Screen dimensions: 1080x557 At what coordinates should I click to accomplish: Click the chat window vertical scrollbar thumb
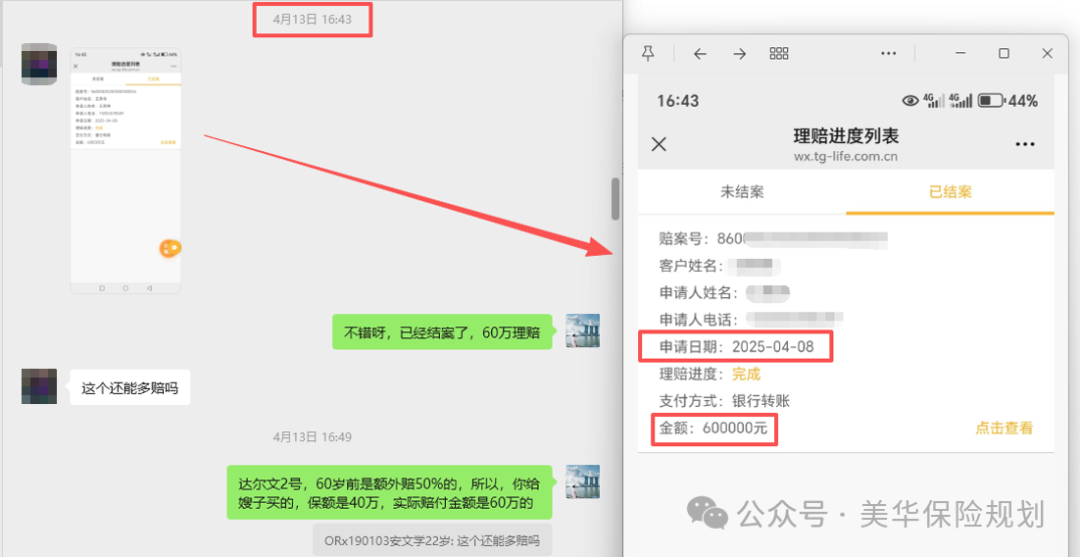pyautogui.click(x=616, y=199)
